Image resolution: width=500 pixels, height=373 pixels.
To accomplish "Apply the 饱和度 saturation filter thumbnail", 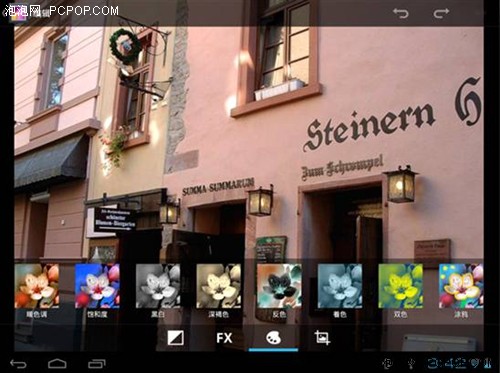I will coord(97,286).
